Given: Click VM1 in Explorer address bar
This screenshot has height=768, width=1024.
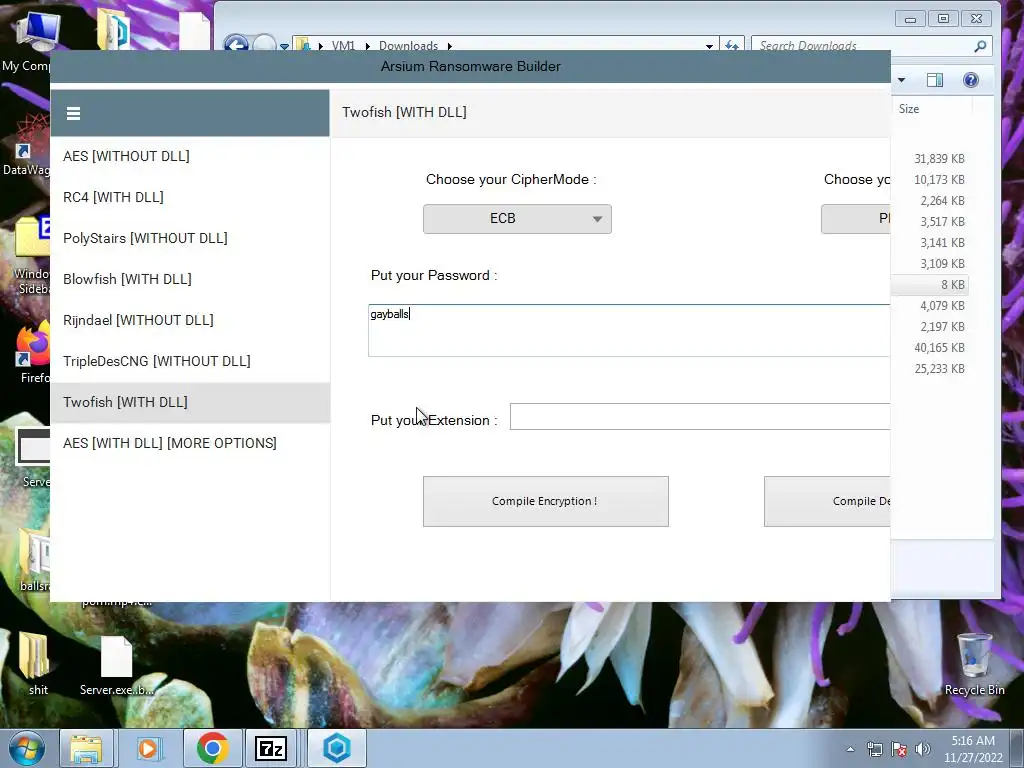Looking at the screenshot, I should pyautogui.click(x=343, y=46).
